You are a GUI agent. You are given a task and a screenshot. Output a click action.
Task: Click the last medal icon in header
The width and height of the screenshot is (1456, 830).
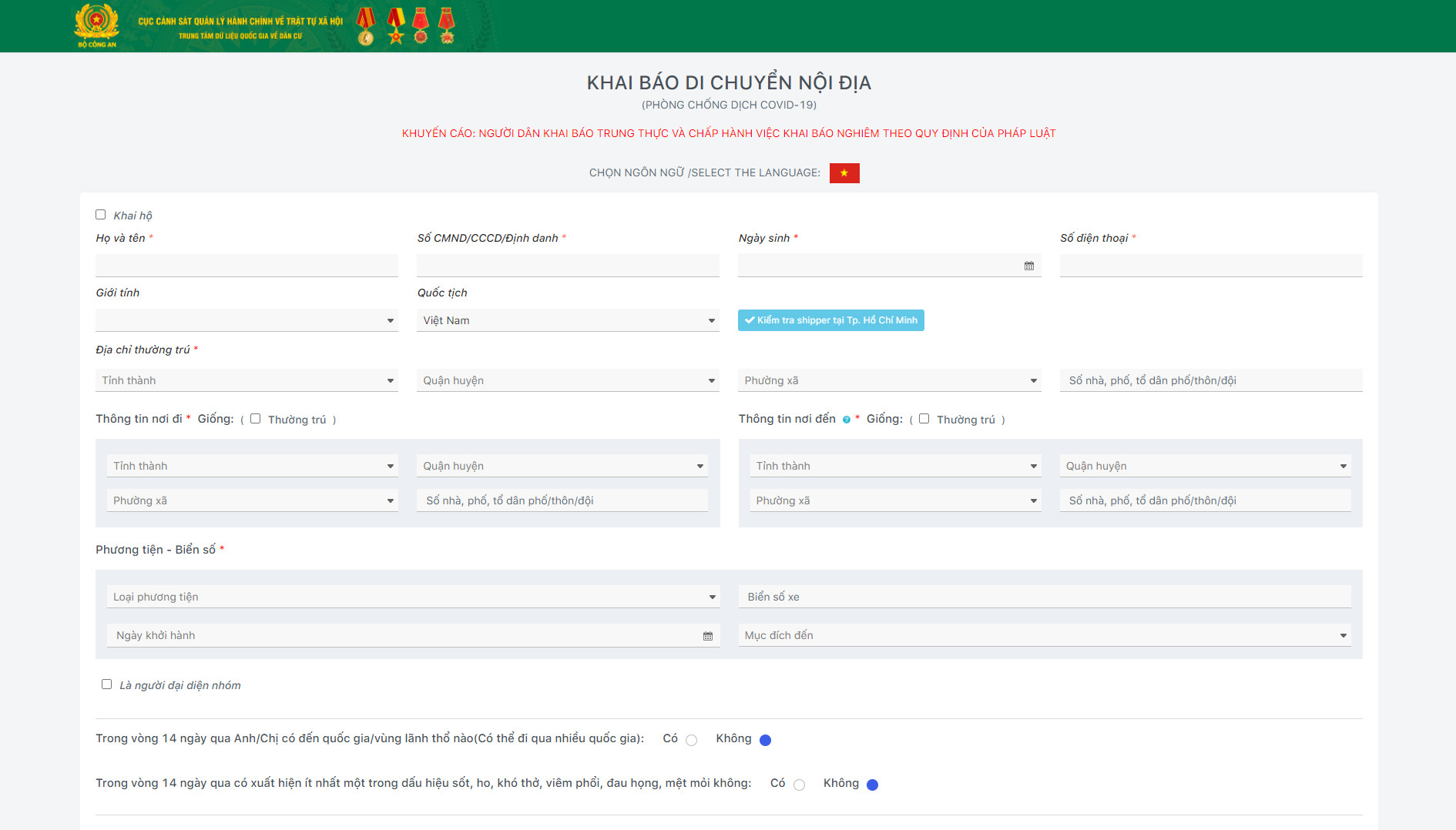pyautogui.click(x=447, y=25)
